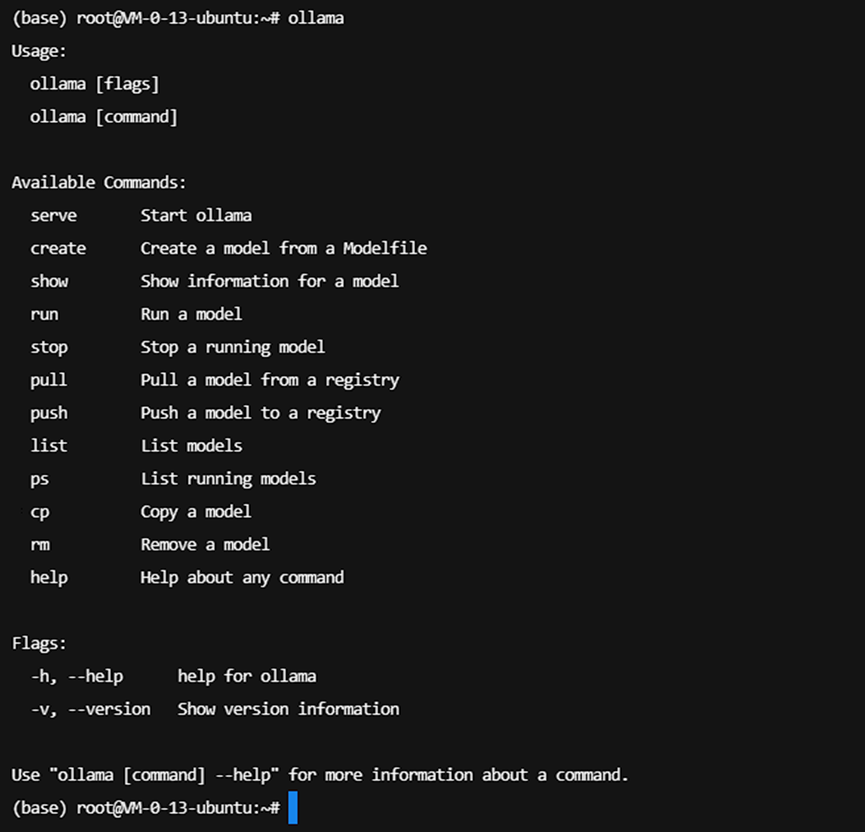
Task: Click the 'ps' command name
Action: [40, 479]
